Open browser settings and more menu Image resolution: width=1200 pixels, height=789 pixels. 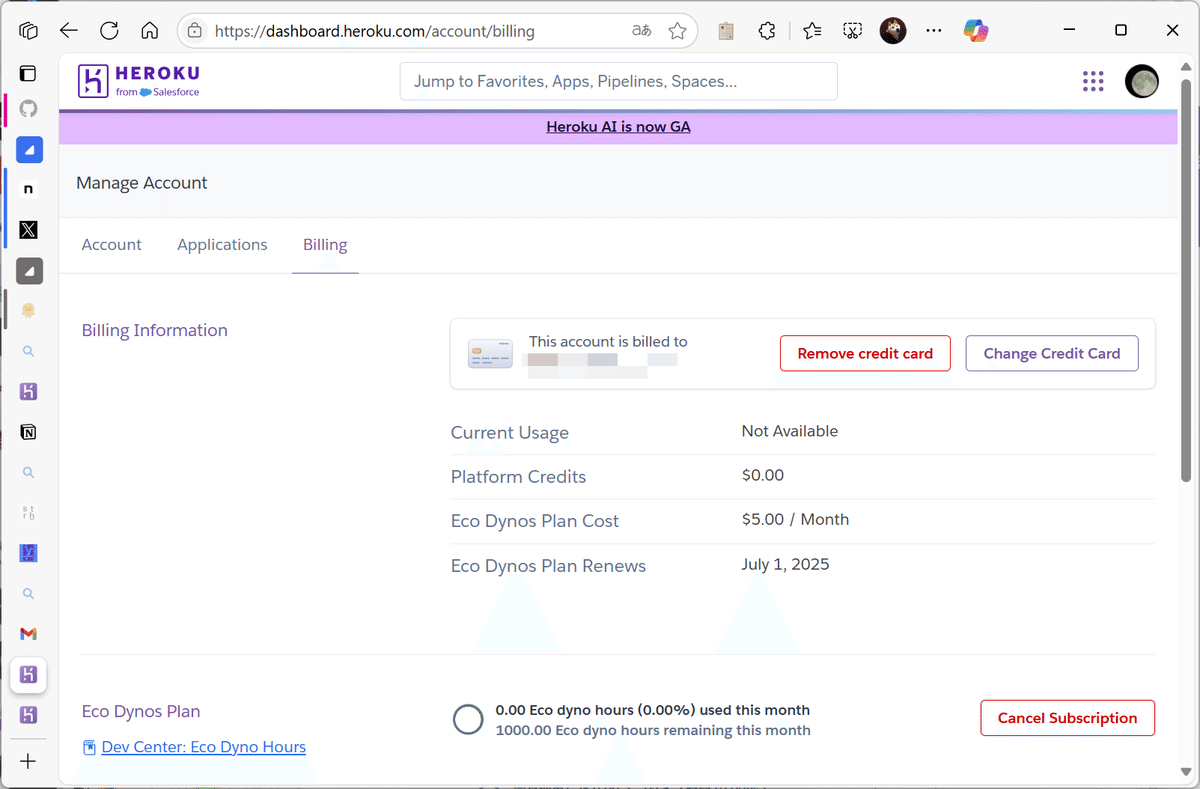[x=934, y=31]
